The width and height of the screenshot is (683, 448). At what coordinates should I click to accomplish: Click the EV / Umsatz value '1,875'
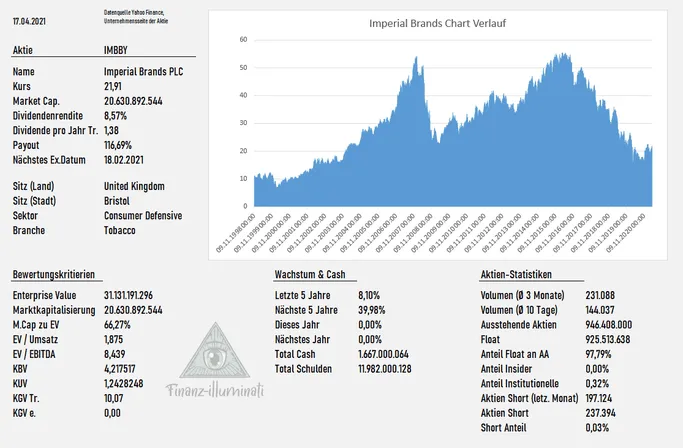(x=114, y=339)
